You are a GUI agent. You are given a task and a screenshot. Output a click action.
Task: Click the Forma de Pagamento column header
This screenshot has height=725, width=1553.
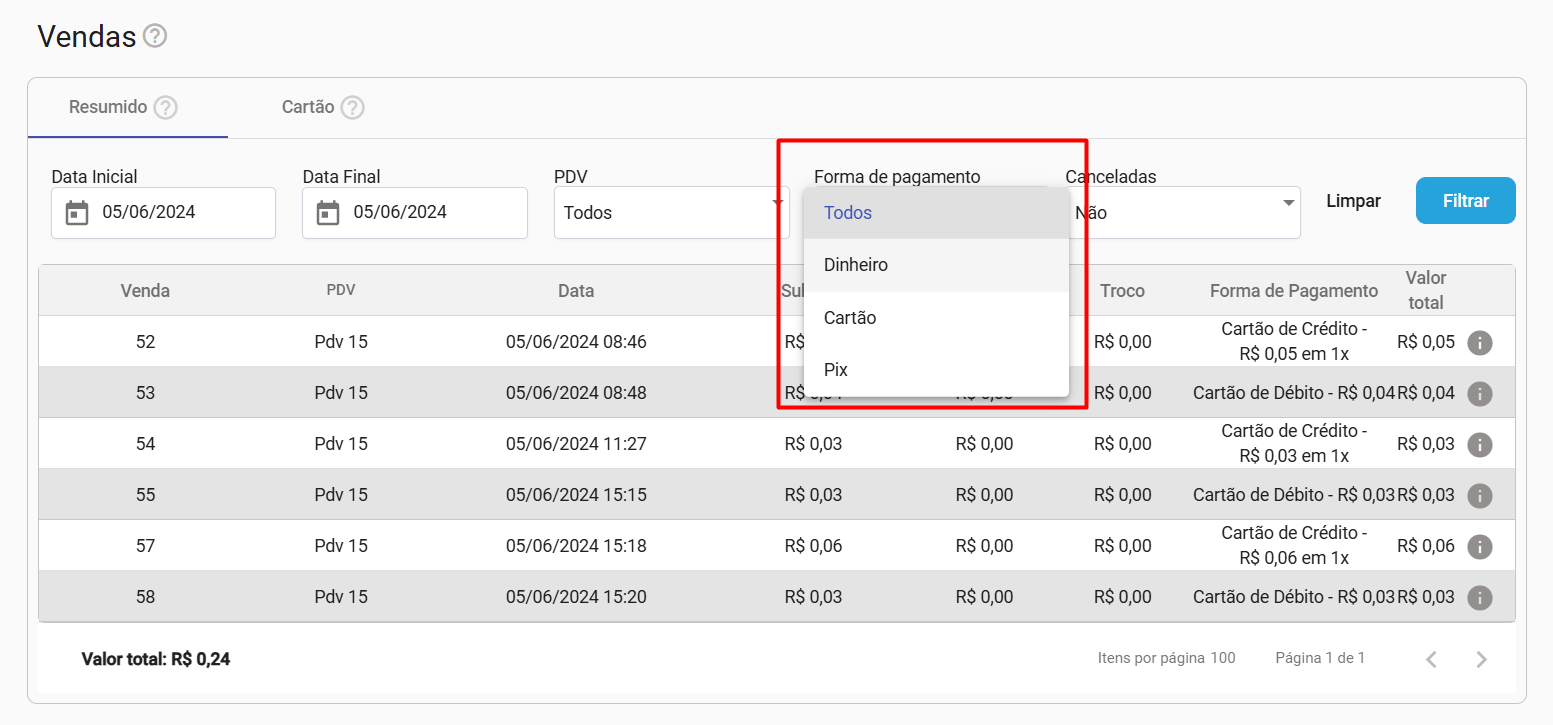tap(1294, 291)
